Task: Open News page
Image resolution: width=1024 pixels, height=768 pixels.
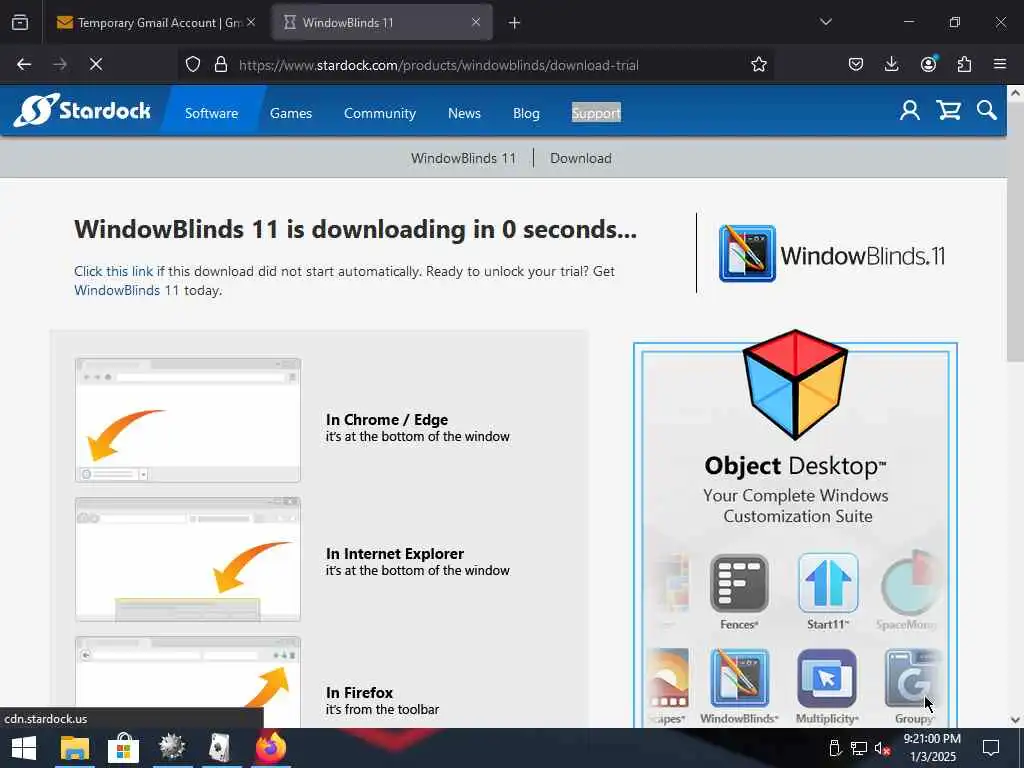Action: tap(464, 113)
